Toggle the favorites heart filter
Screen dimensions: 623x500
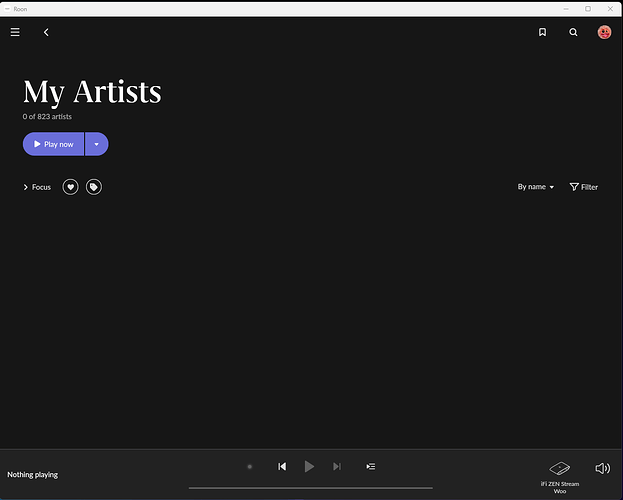(x=70, y=187)
